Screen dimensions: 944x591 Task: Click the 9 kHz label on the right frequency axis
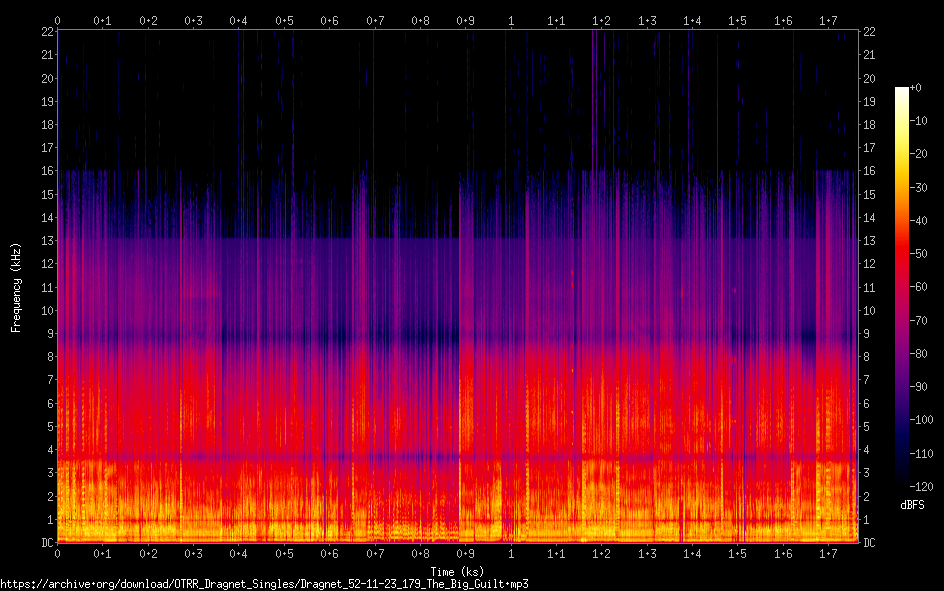(x=867, y=334)
